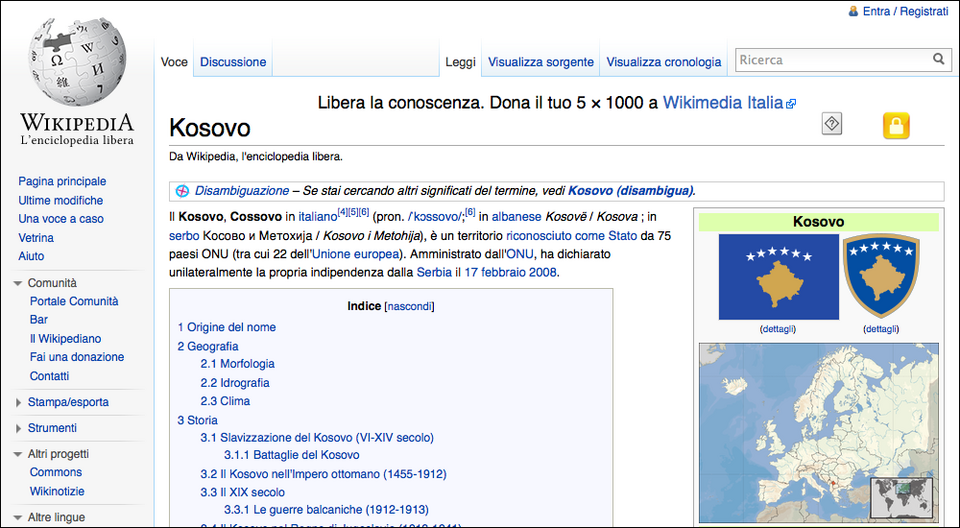
Task: Go to Pagina principale
Action: (62, 181)
